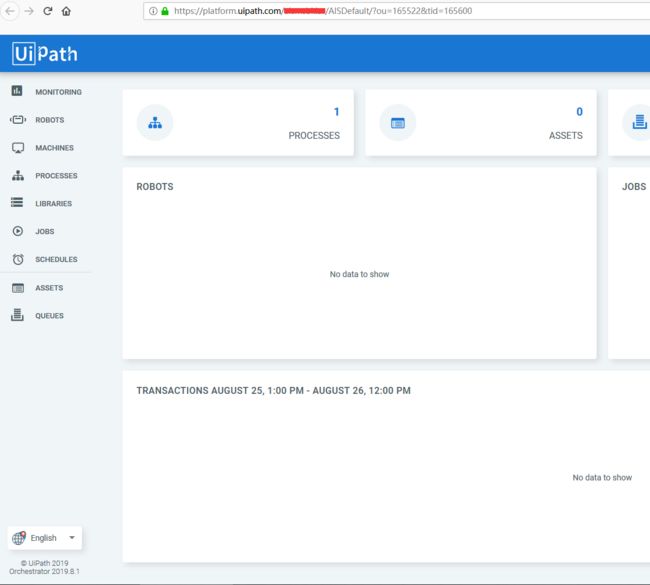Open the Assets menu item in sidebar

point(49,288)
